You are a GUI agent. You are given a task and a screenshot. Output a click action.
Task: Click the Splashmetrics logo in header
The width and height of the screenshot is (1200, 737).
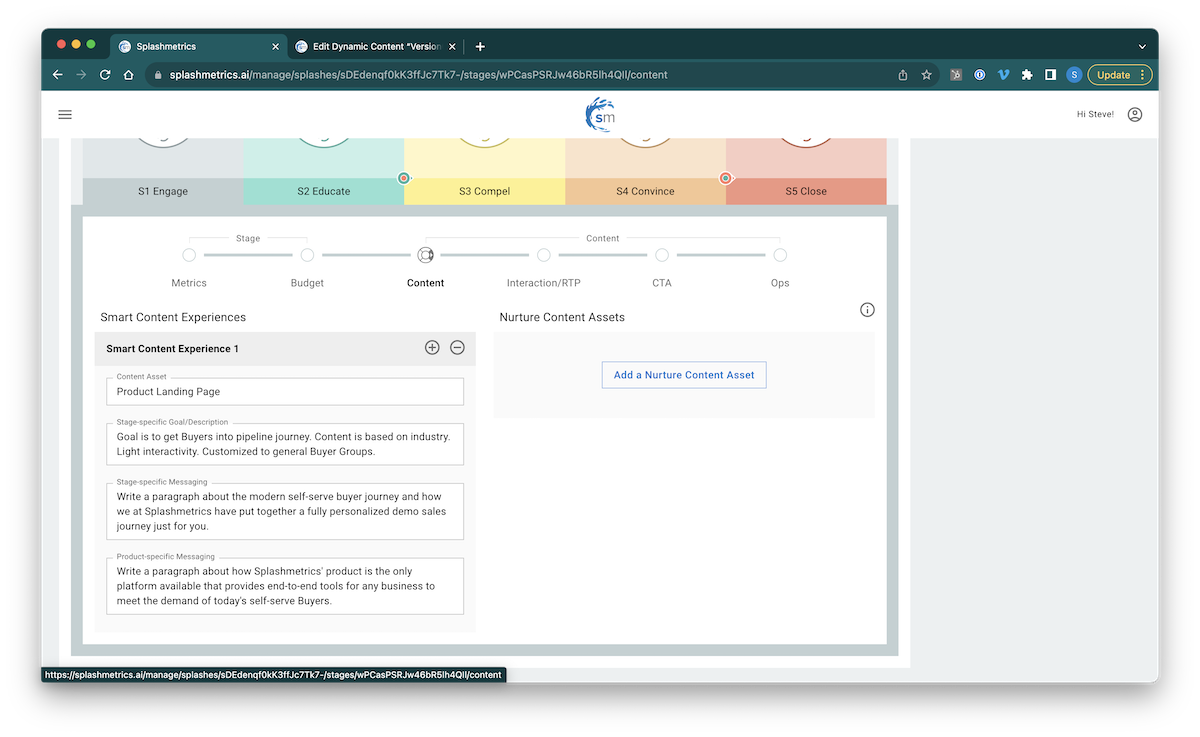600,114
